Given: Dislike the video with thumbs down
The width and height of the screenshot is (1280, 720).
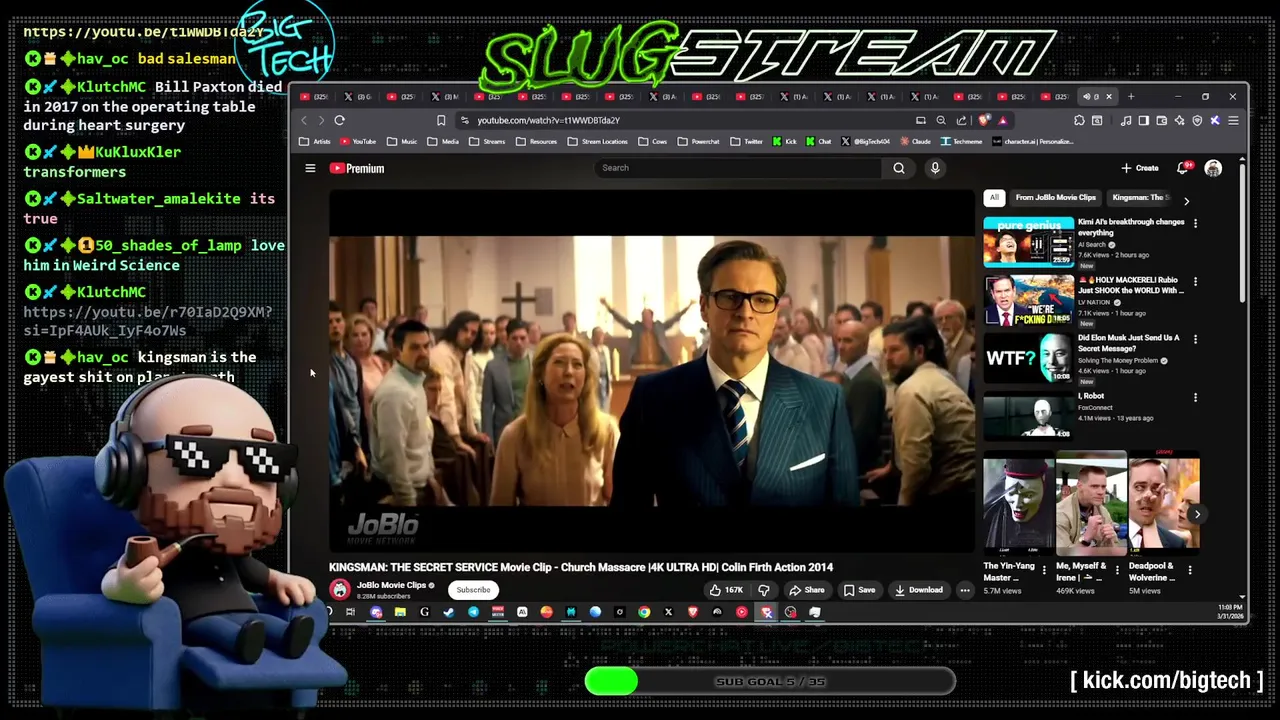Looking at the screenshot, I should [764, 590].
